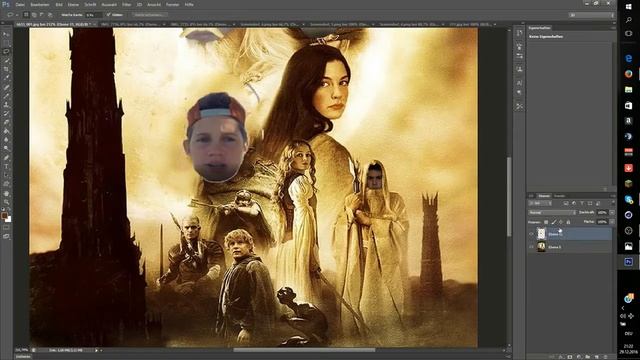The width and height of the screenshot is (640, 360).
Task: Select the bottom poster layer thumbnail
Action: [x=541, y=247]
